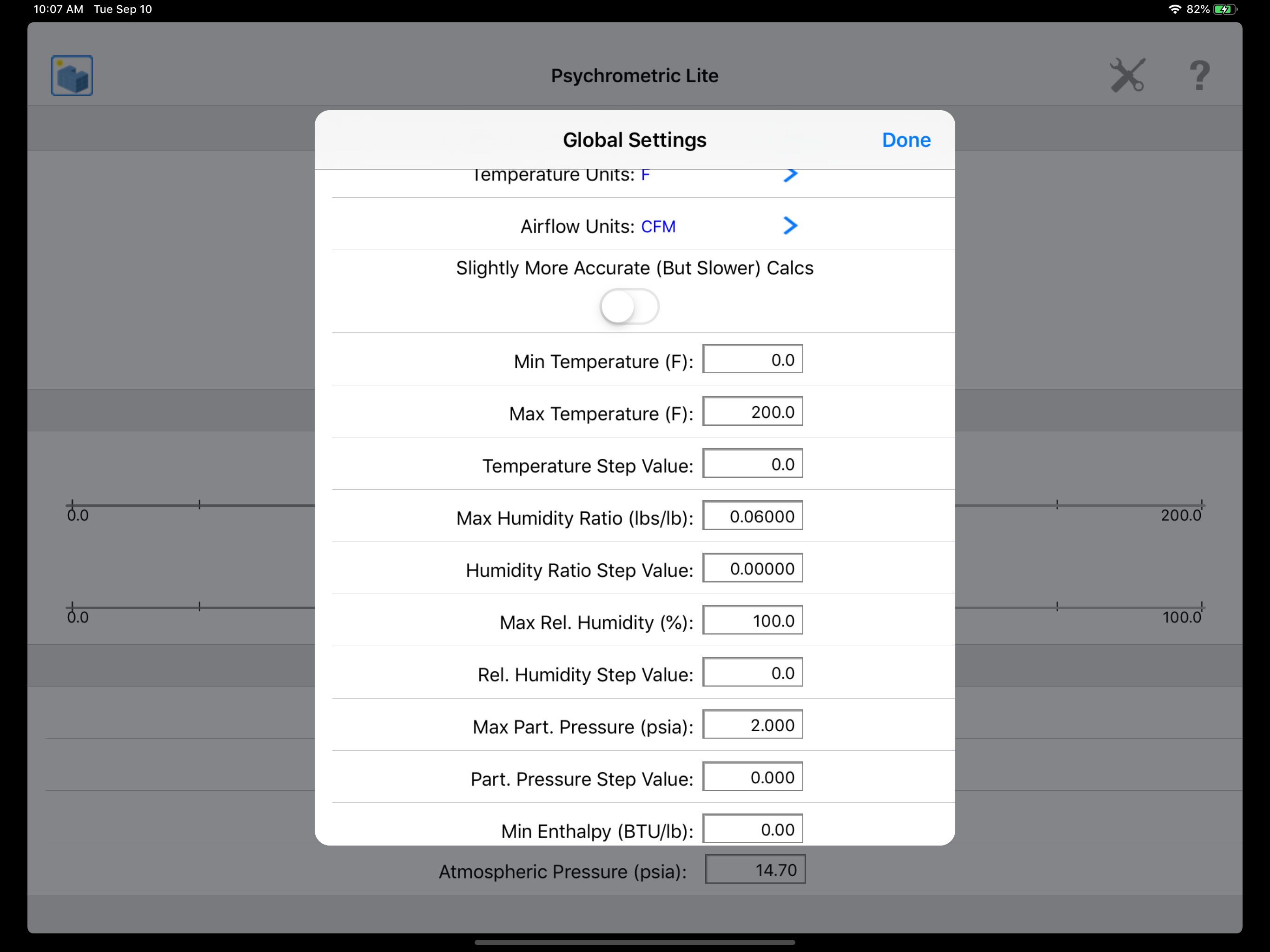Edit the Max Humidity Ratio field
This screenshot has width=1270, height=952.
(753, 516)
